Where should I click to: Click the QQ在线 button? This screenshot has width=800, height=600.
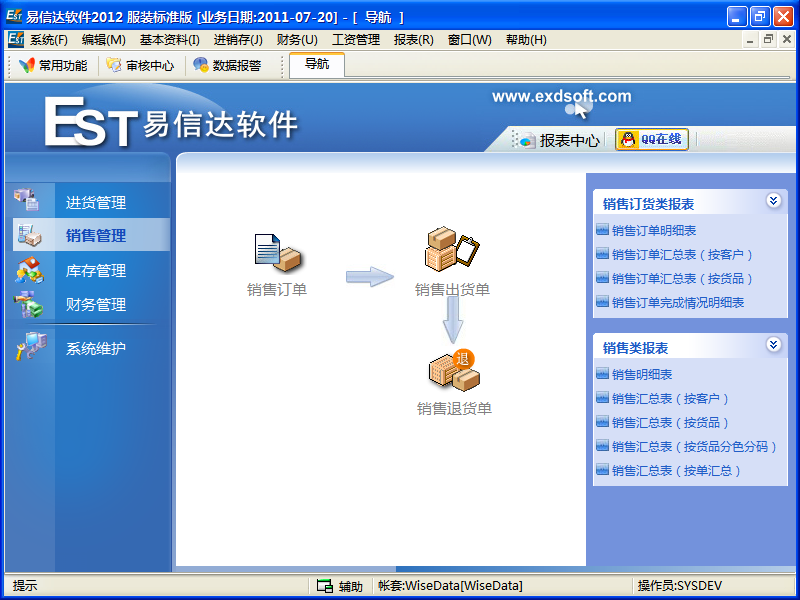click(652, 140)
